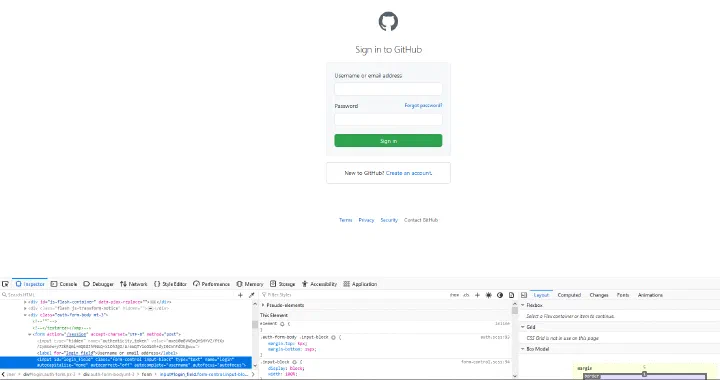The height and width of the screenshot is (380, 720).
Task: Switch to the Inspector tab
Action: coord(30,284)
